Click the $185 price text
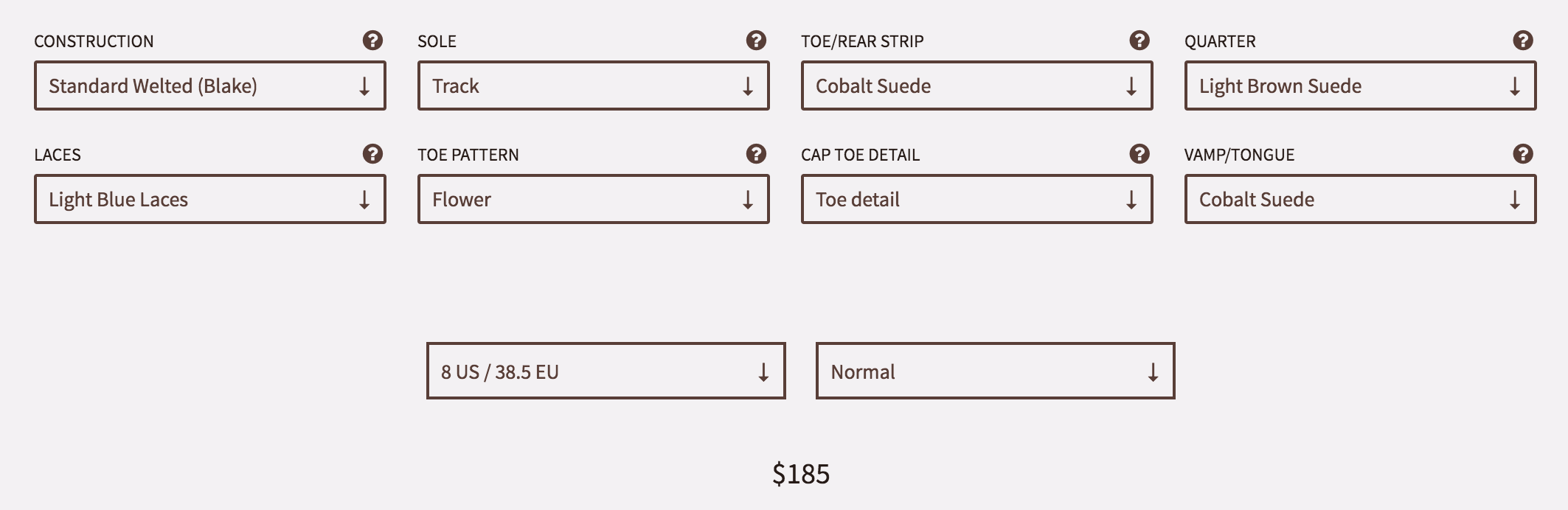This screenshot has width=1568, height=510. click(801, 474)
